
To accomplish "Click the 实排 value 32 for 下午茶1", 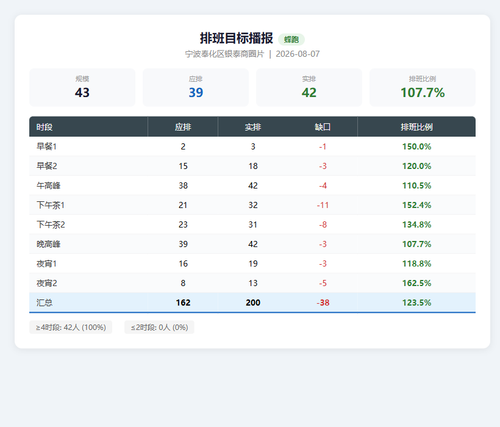I will (253, 205).
